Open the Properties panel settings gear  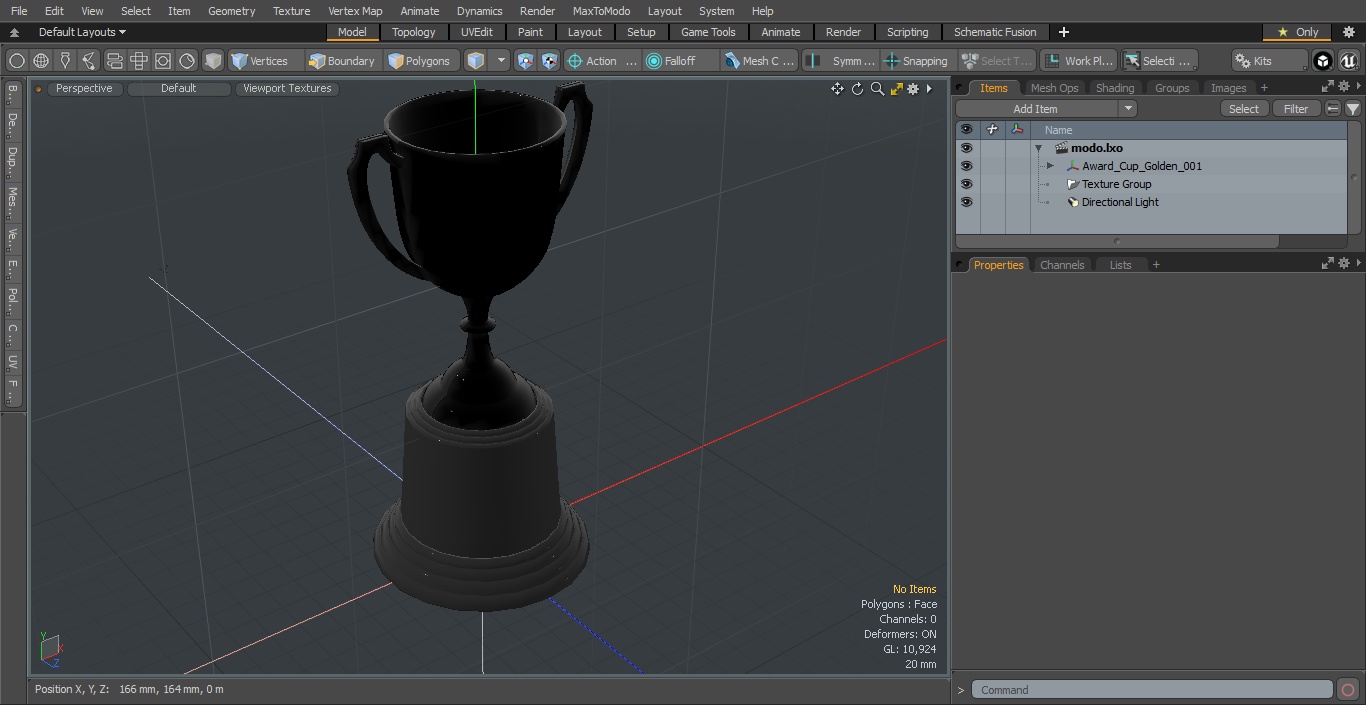point(1344,264)
